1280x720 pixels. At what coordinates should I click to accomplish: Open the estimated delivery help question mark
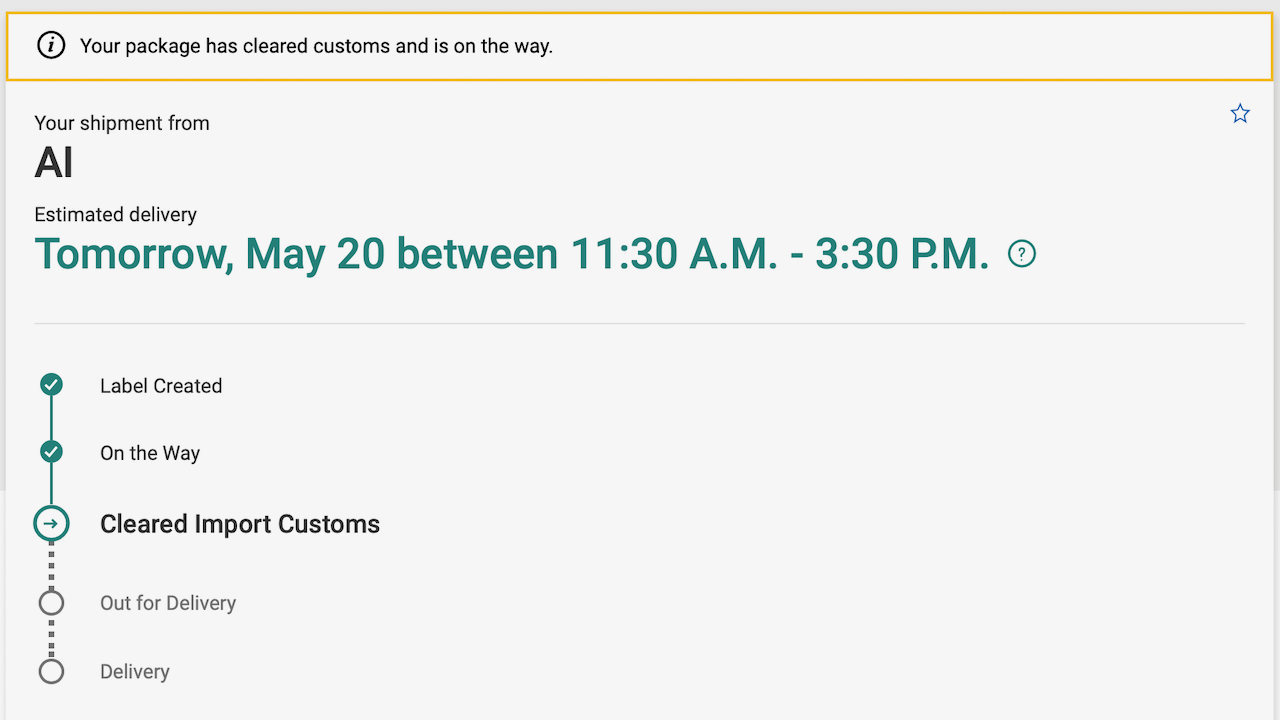pos(1022,254)
